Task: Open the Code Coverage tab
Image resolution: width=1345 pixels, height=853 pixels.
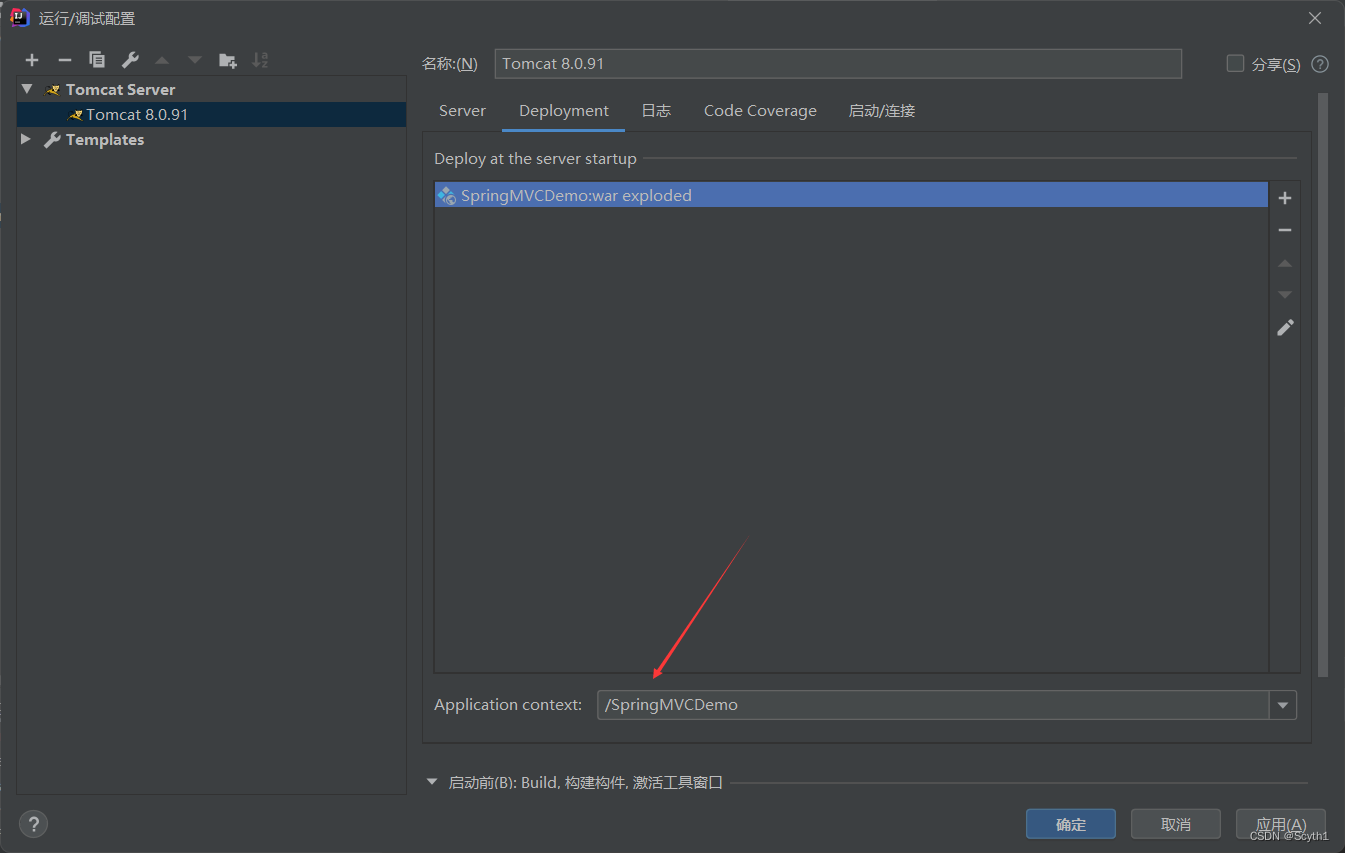Action: 760,111
